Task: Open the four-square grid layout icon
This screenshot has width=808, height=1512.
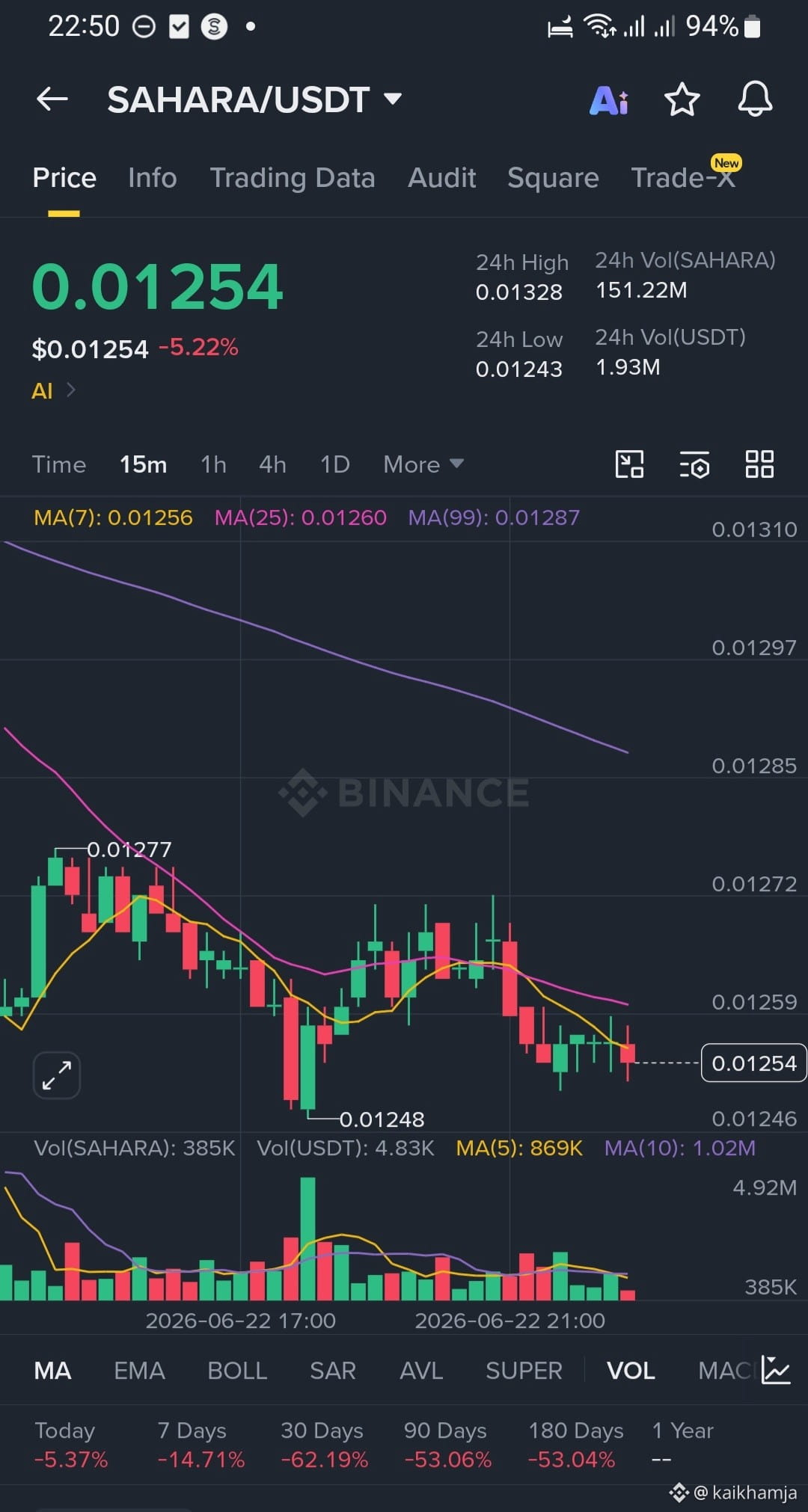Action: 759,464
